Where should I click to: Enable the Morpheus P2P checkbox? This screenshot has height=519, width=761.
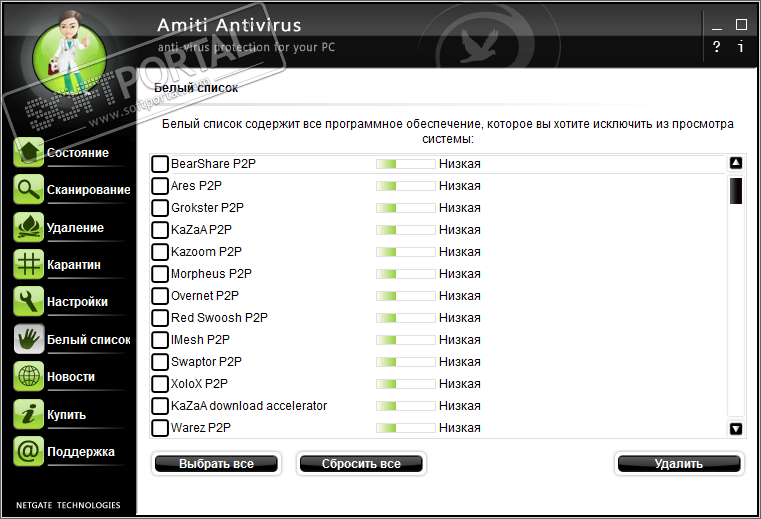160,274
